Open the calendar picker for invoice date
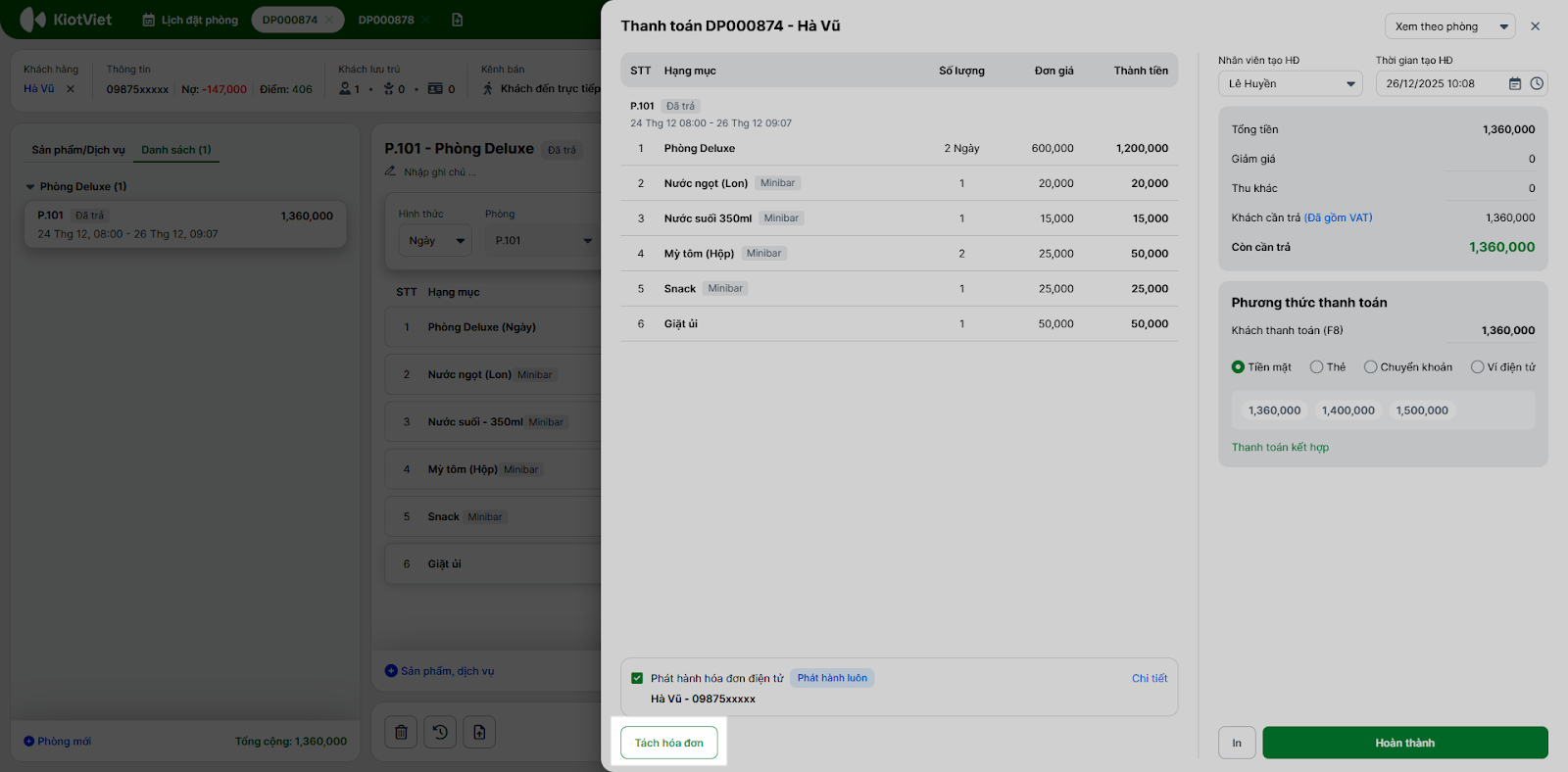 click(1515, 84)
